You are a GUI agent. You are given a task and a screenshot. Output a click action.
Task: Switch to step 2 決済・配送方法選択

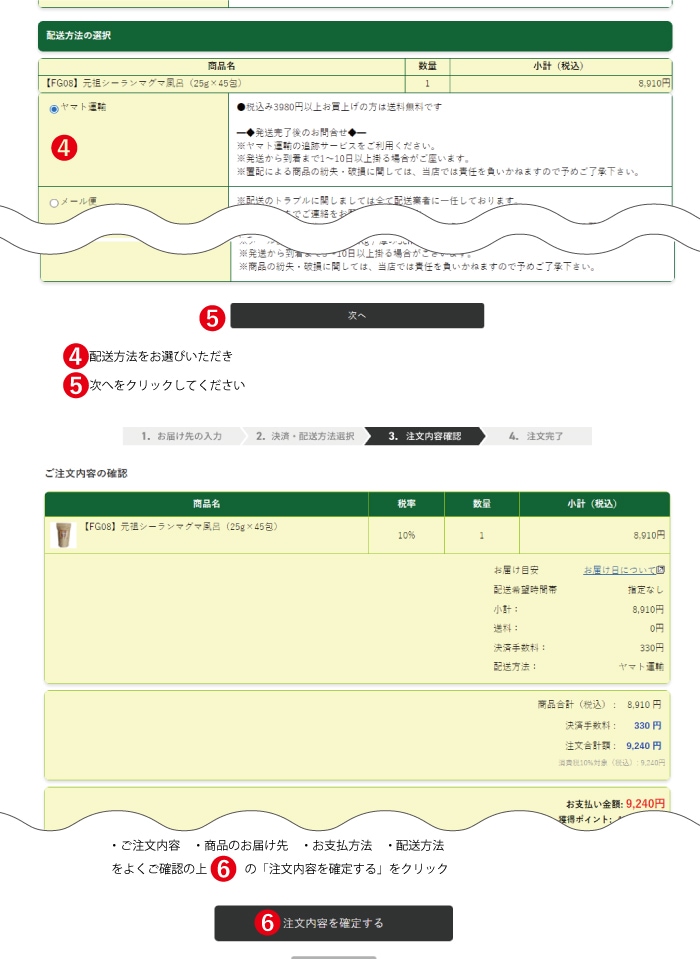coord(304,436)
